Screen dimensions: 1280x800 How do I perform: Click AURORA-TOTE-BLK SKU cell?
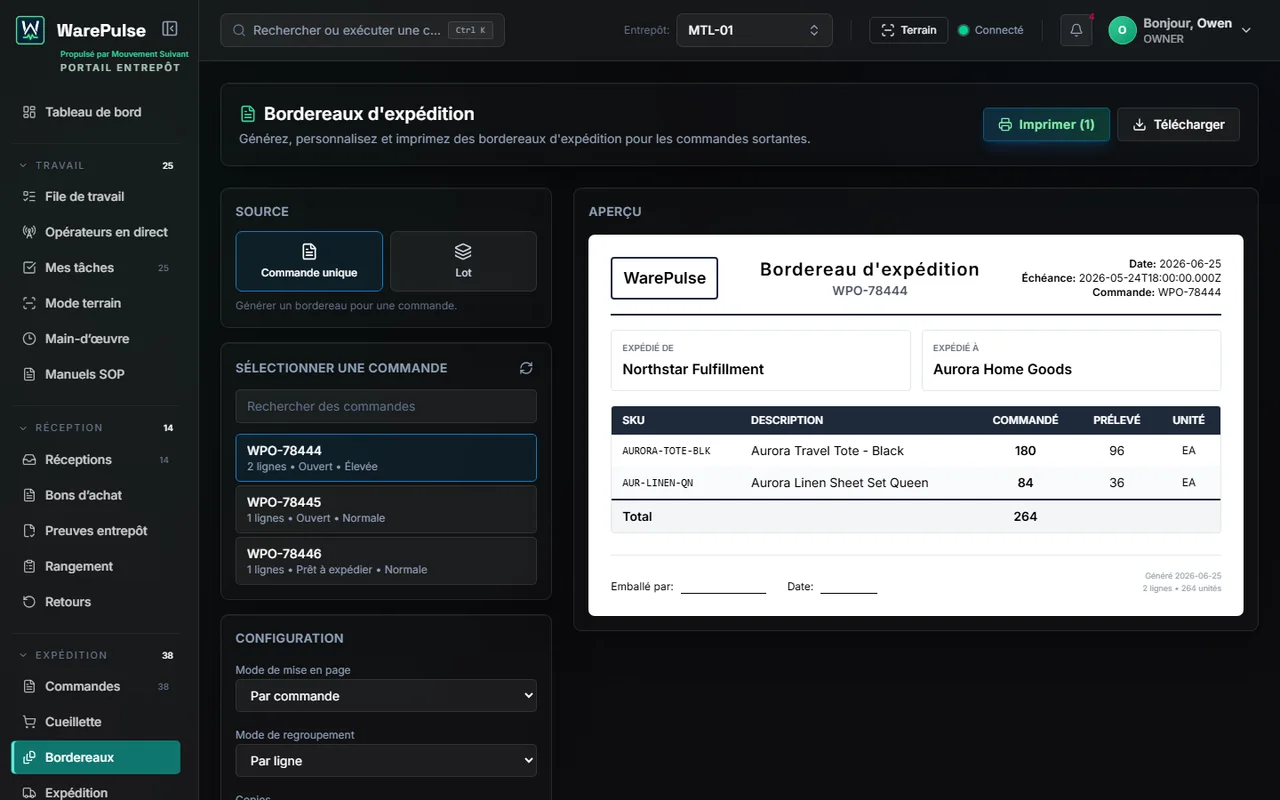(666, 451)
